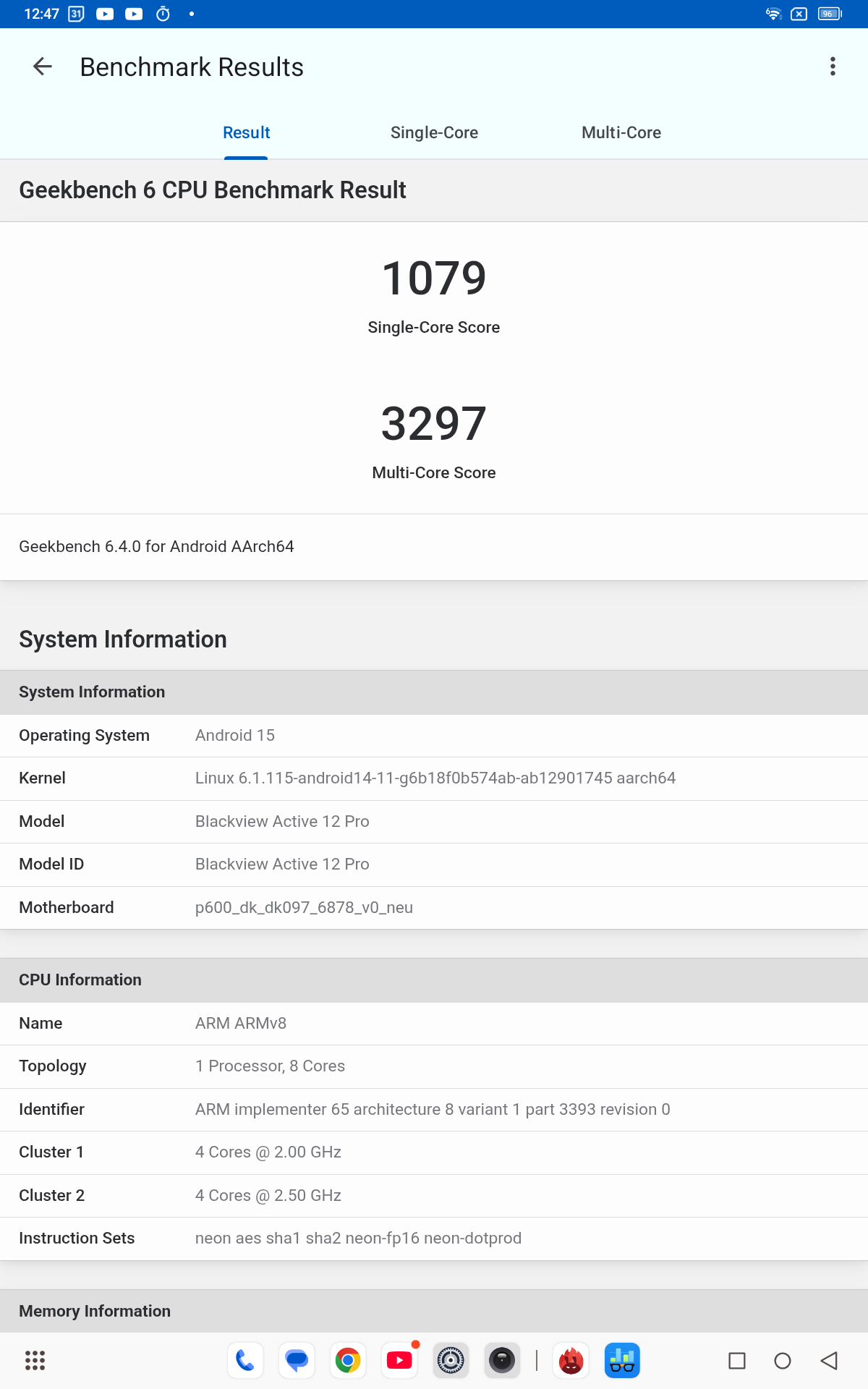Image resolution: width=868 pixels, height=1389 pixels.
Task: Tap the 12:47 clock in status bar
Action: point(41,14)
